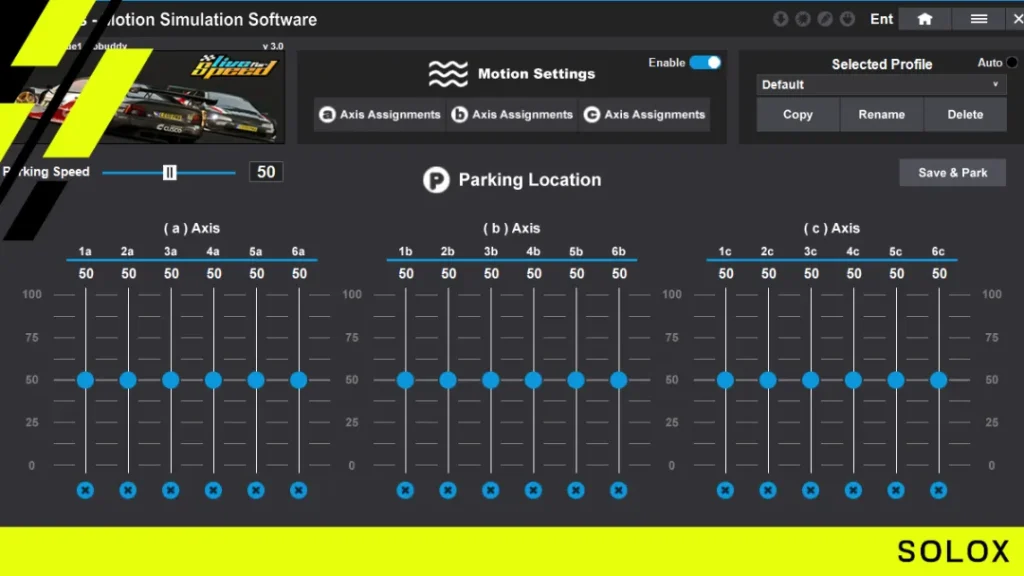1024x576 pixels.
Task: Click the Selected Profile label
Action: [882, 64]
